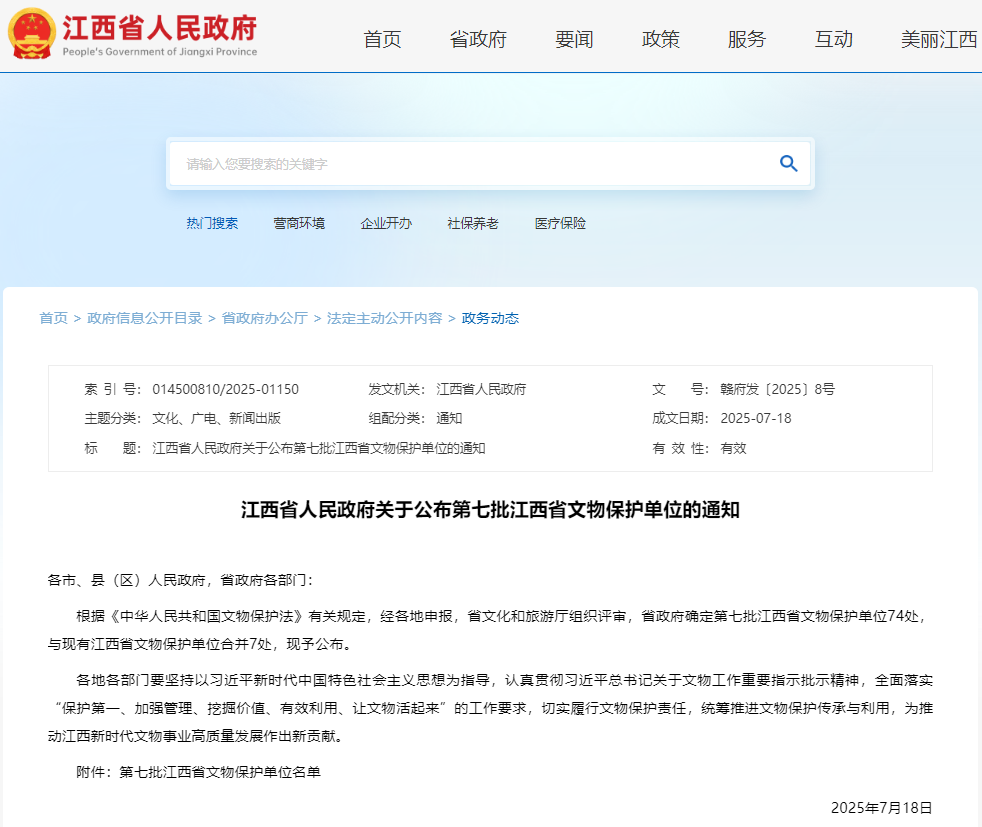Open the 互动 navigation menu item
Image resolution: width=982 pixels, height=827 pixels.
[834, 39]
